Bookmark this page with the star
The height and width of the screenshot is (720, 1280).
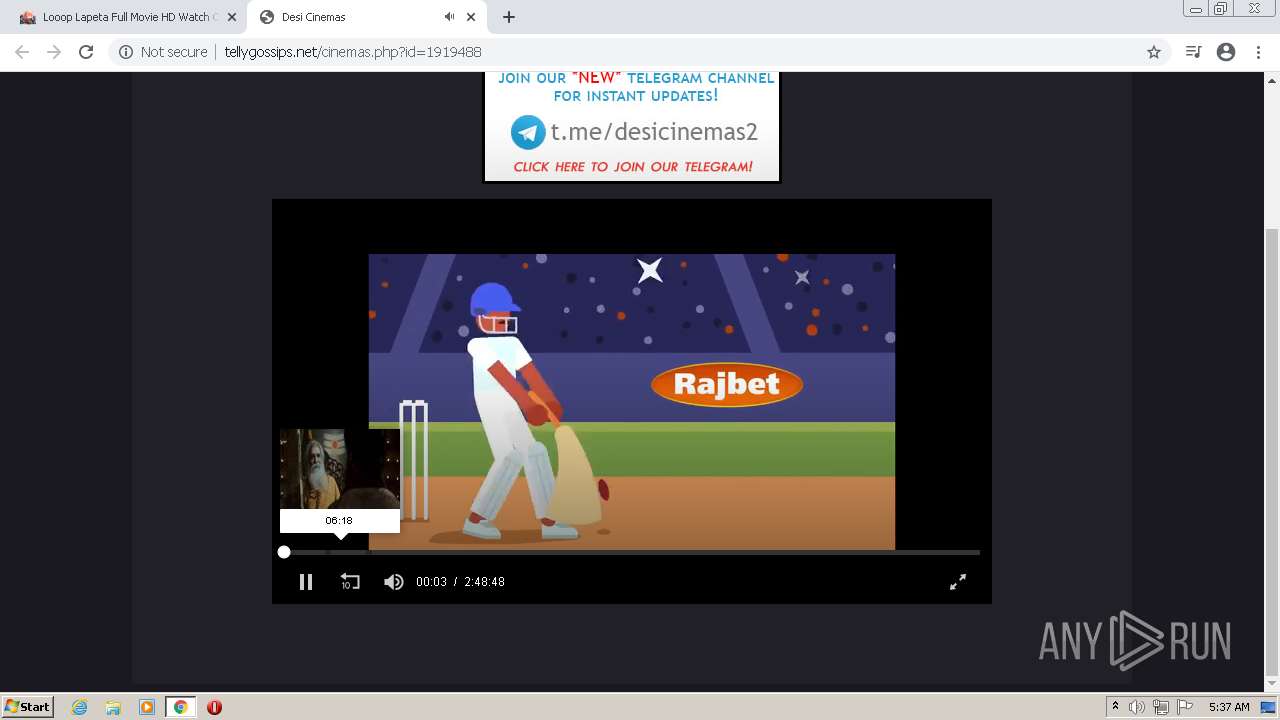1154,52
